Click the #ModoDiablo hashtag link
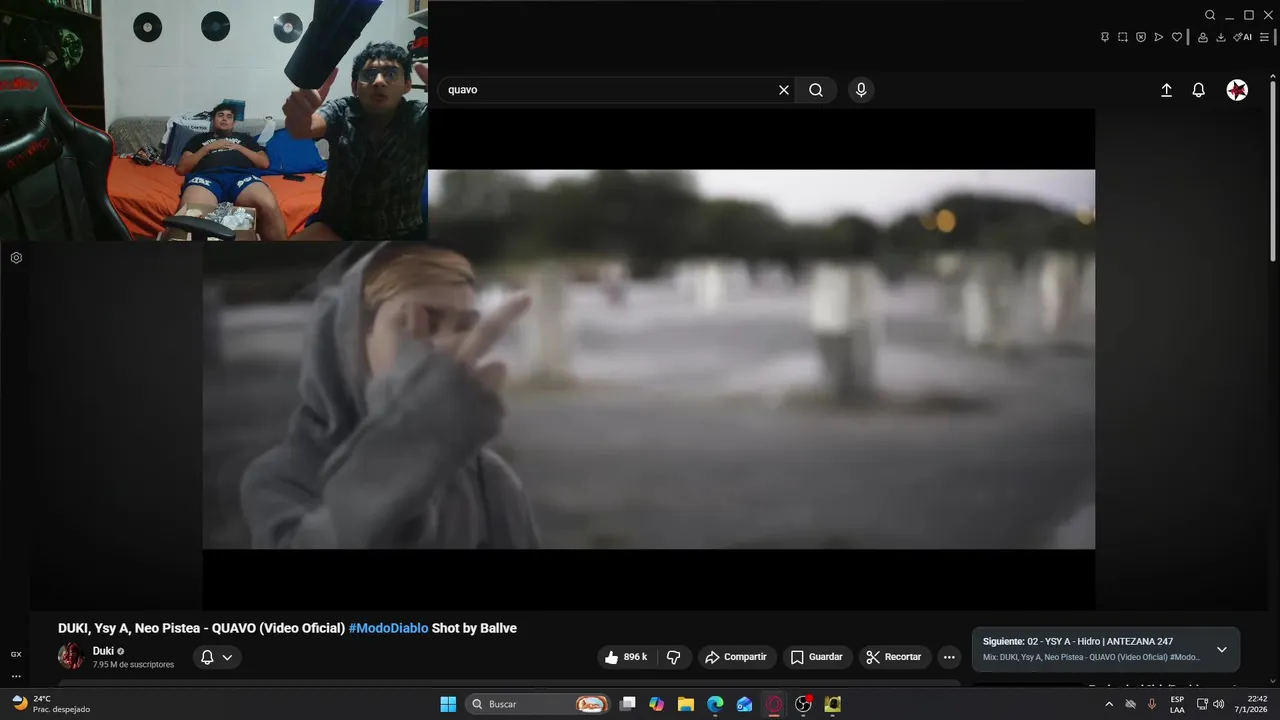 coord(388,628)
